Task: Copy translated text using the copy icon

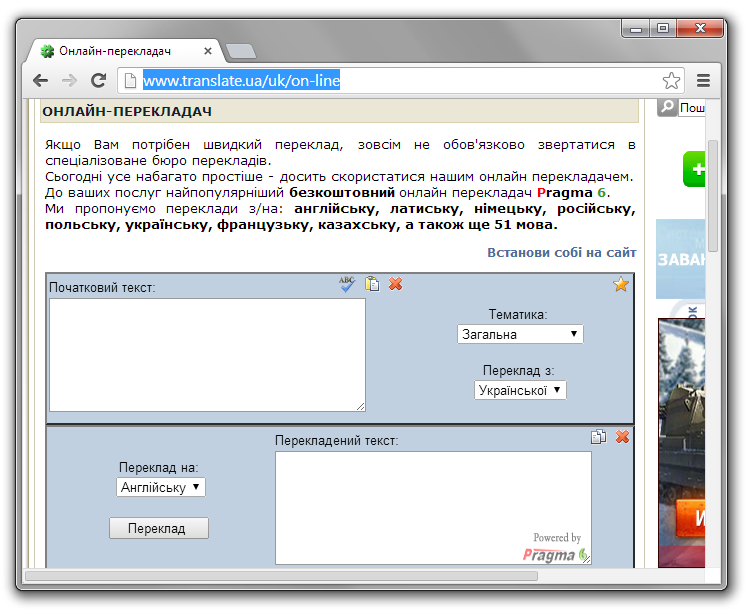Action: coord(598,437)
